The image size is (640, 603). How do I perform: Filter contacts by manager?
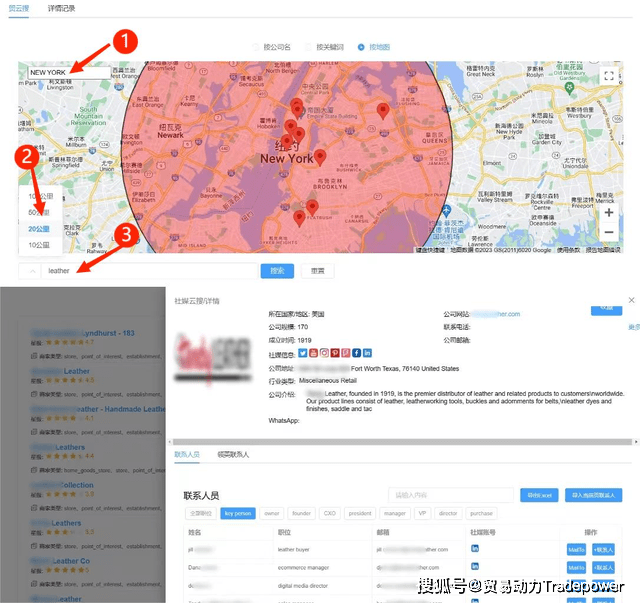pyautogui.click(x=395, y=513)
